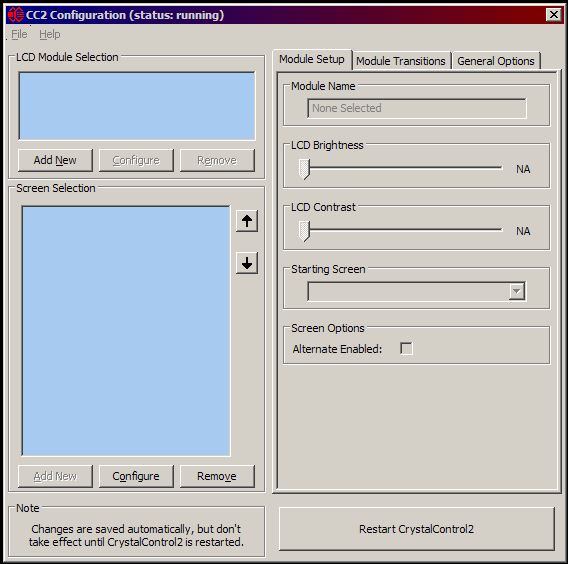Click Restart CrystalControl2 button
Image resolution: width=568 pixels, height=564 pixels.
(x=416, y=529)
